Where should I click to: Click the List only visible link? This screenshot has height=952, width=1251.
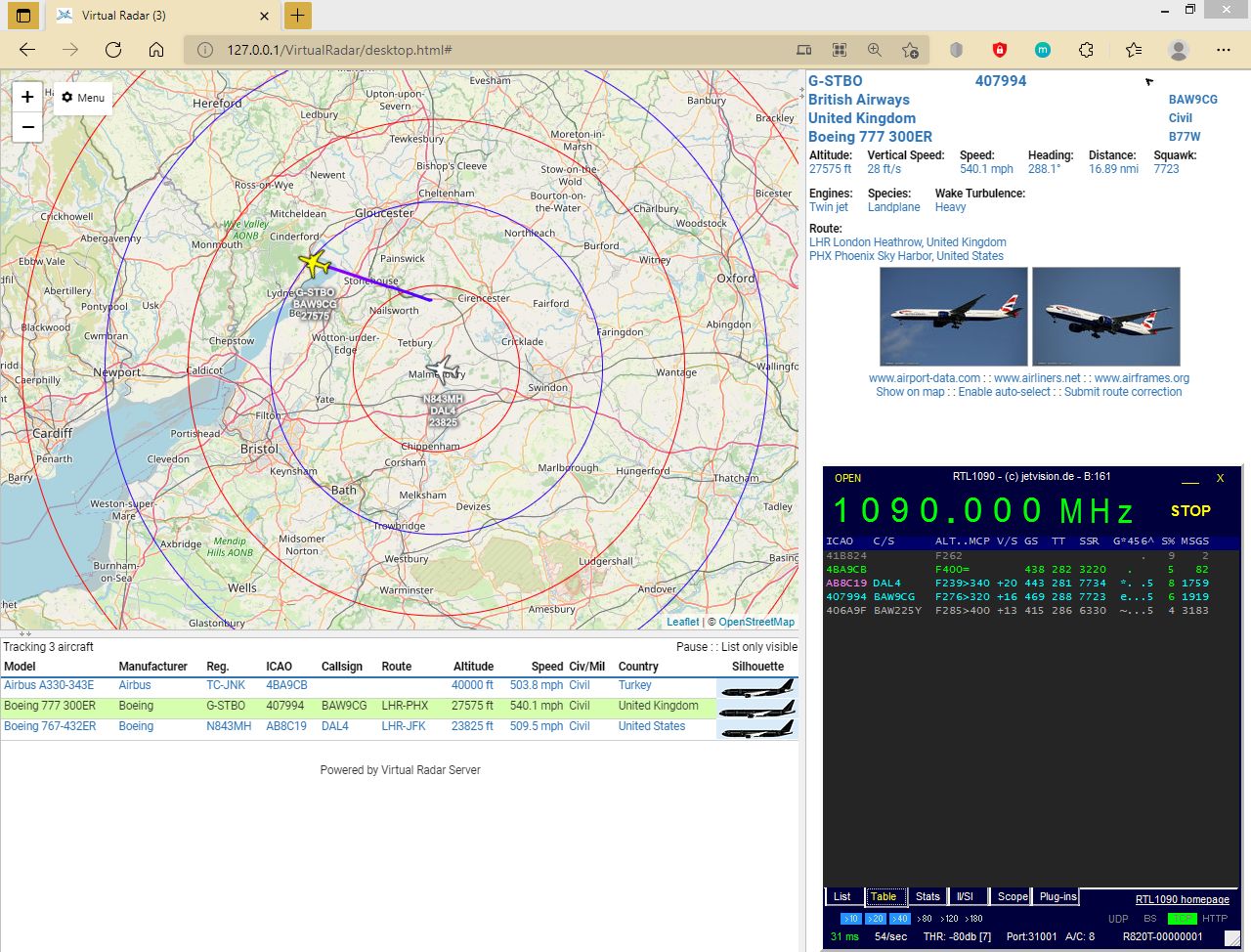pos(759,647)
